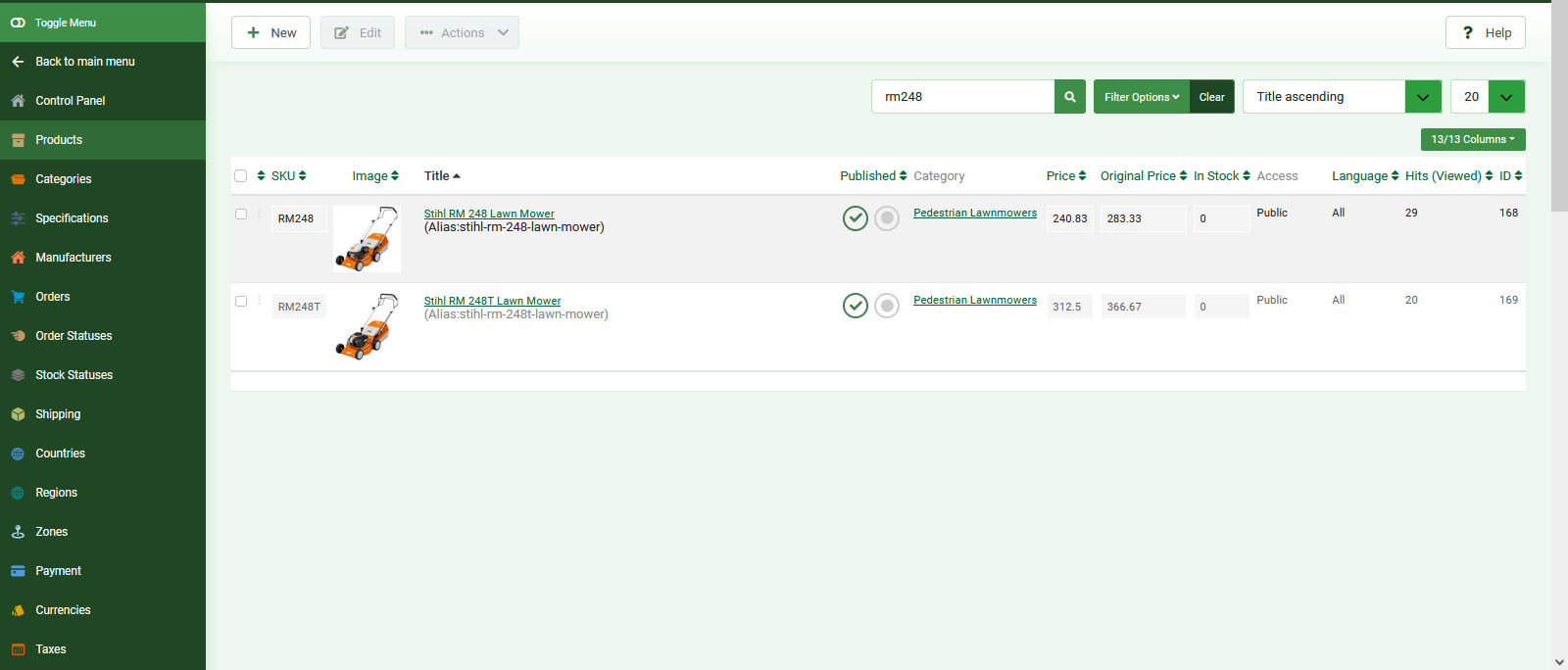1568x670 pixels.
Task: Open Products in the sidebar menu
Action: 103,140
